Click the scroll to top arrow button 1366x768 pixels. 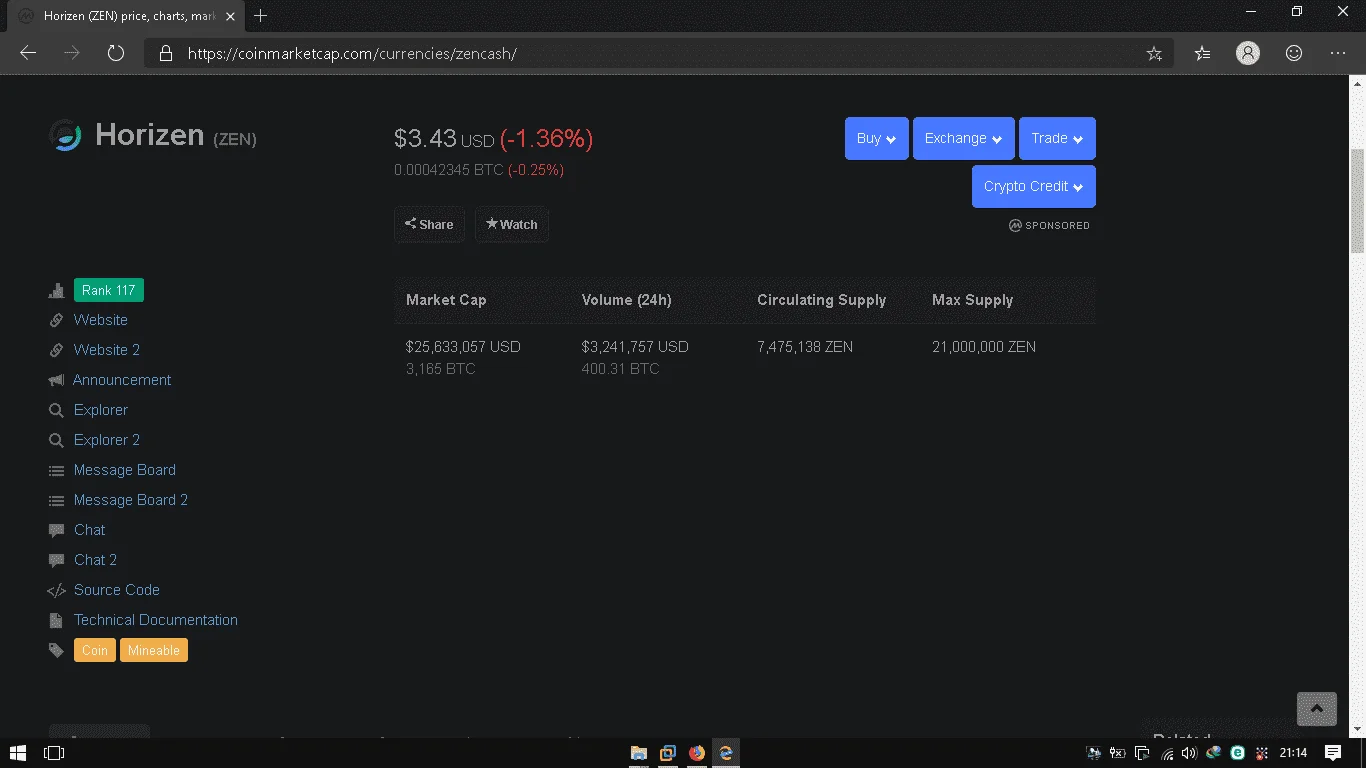click(1317, 709)
